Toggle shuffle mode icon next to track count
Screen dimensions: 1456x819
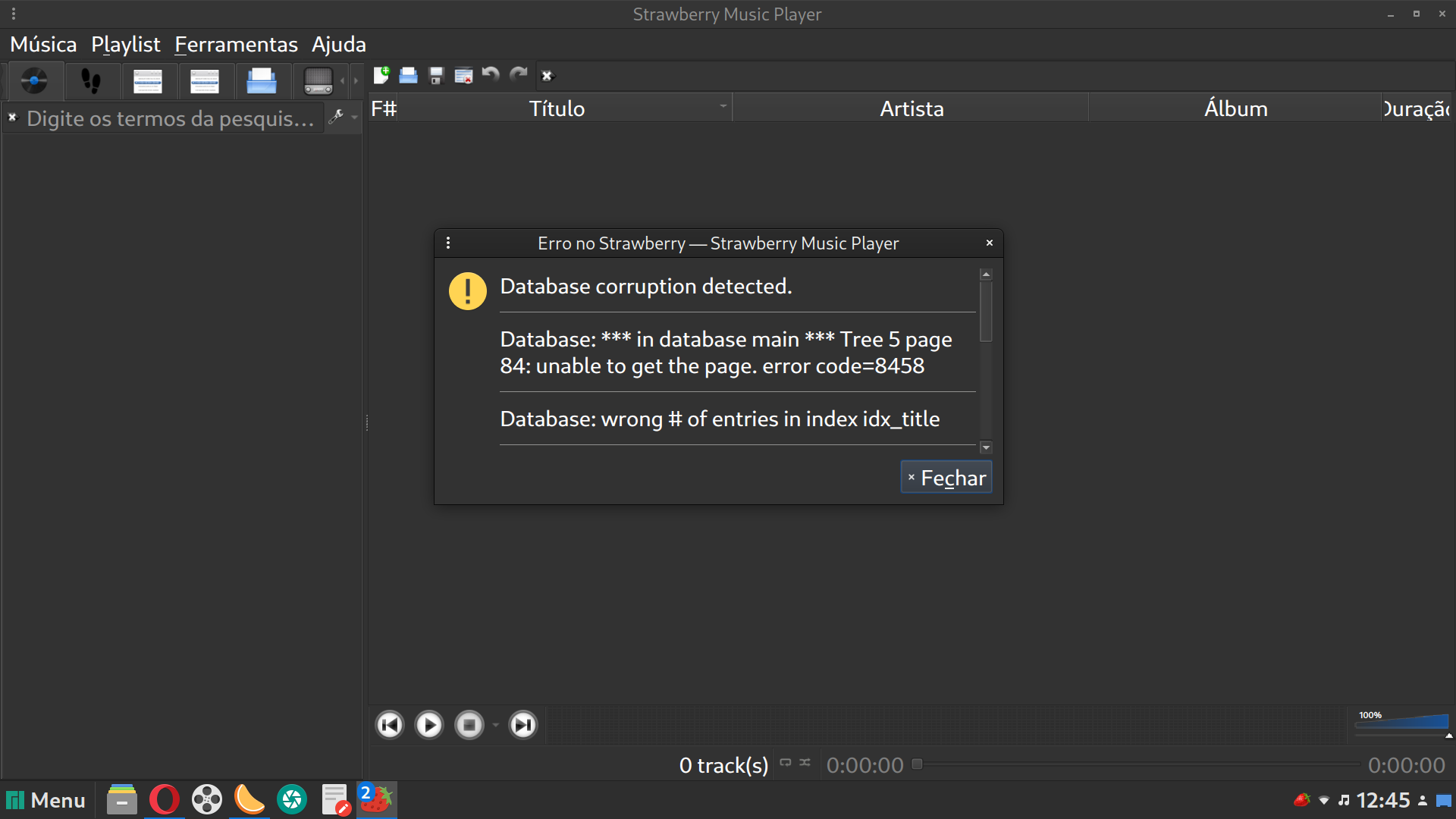point(805,762)
